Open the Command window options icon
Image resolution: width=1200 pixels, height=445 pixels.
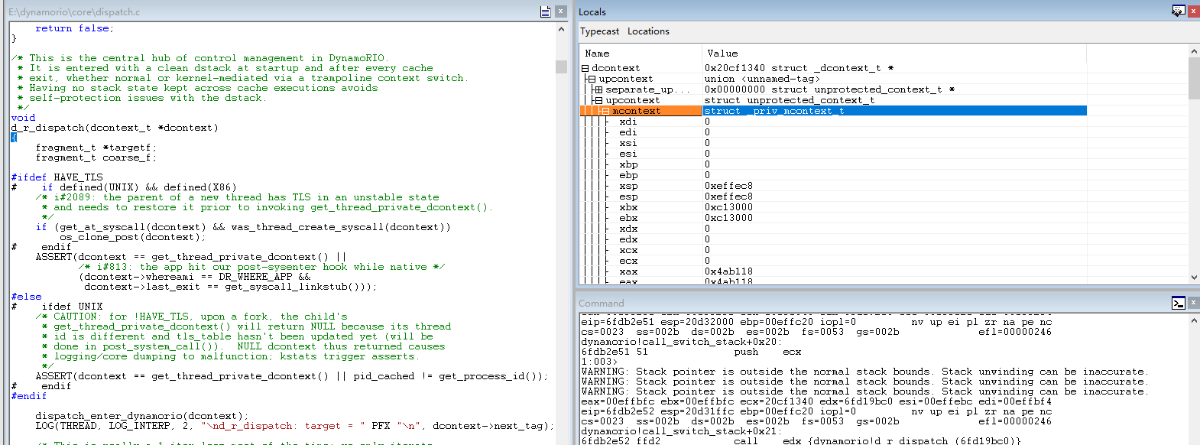[x=1177, y=302]
